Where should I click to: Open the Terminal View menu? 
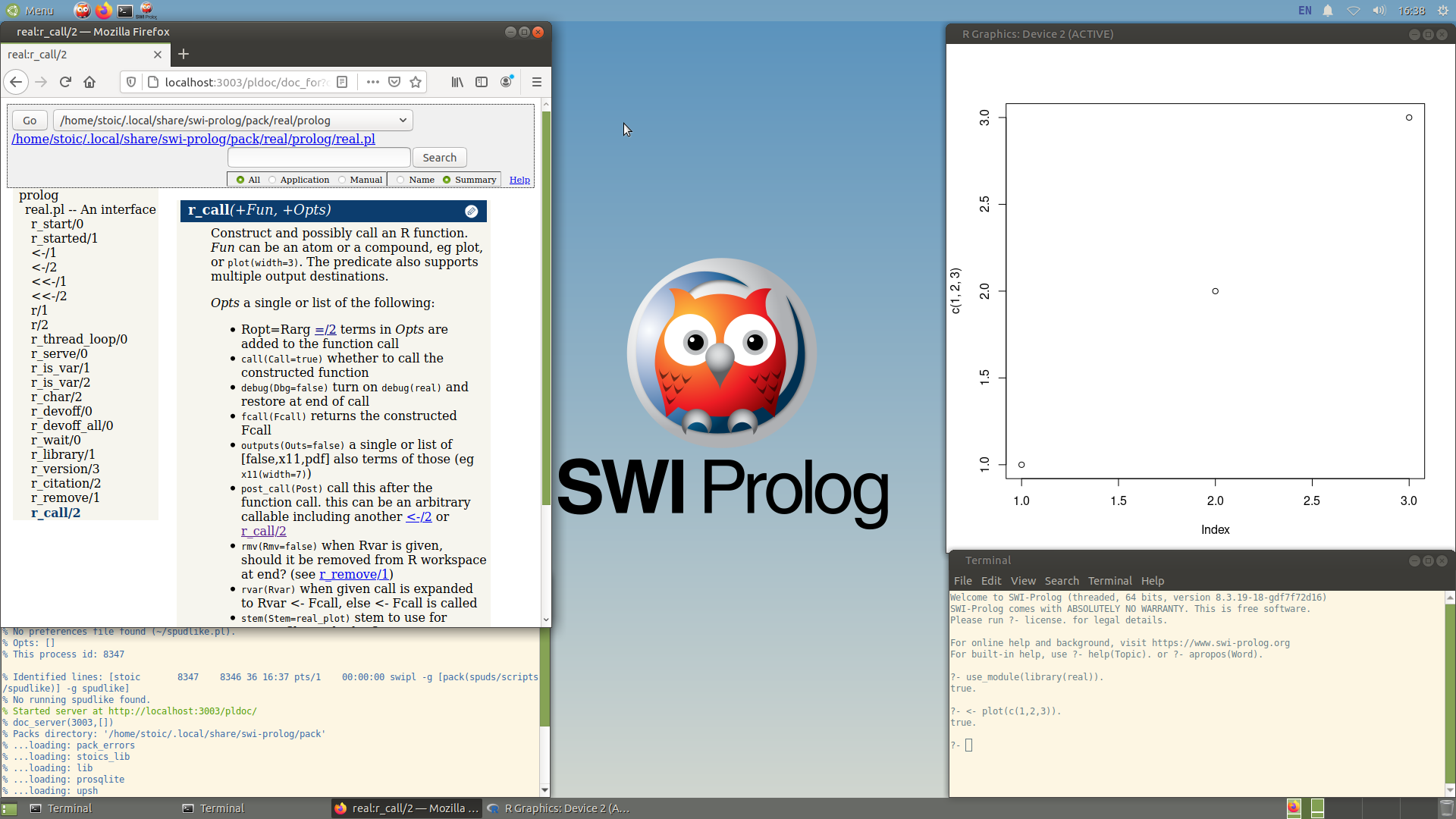(x=1023, y=581)
